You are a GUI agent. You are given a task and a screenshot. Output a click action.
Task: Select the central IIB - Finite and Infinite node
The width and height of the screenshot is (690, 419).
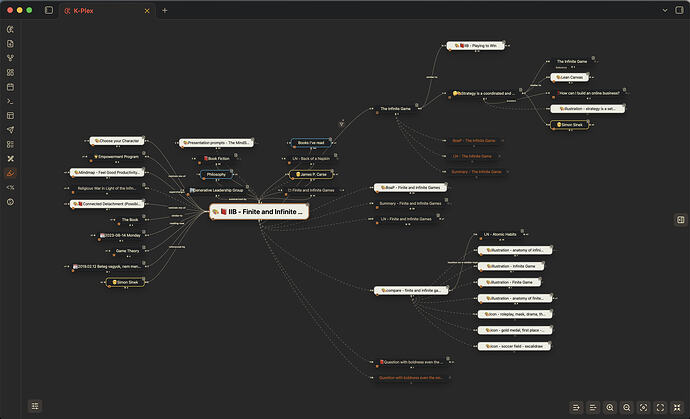[x=259, y=212]
